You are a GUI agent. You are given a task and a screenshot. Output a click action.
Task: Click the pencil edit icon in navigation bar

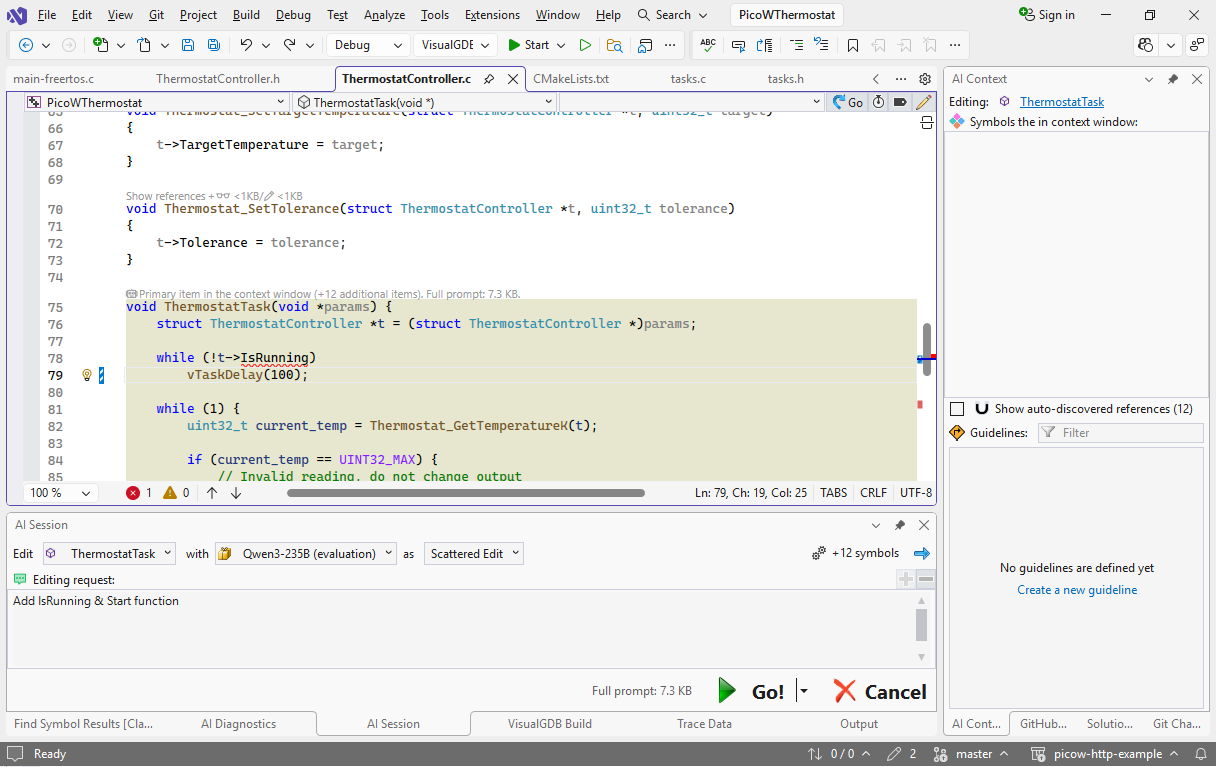(924, 102)
